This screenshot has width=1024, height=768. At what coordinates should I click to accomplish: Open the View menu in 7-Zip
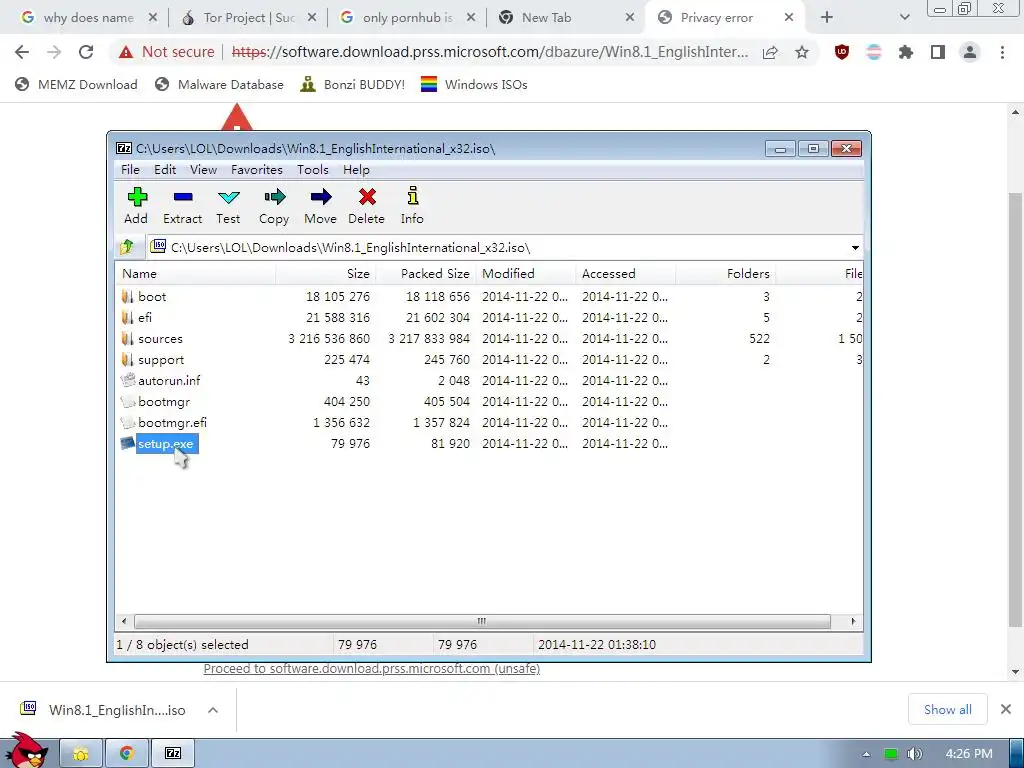click(203, 170)
